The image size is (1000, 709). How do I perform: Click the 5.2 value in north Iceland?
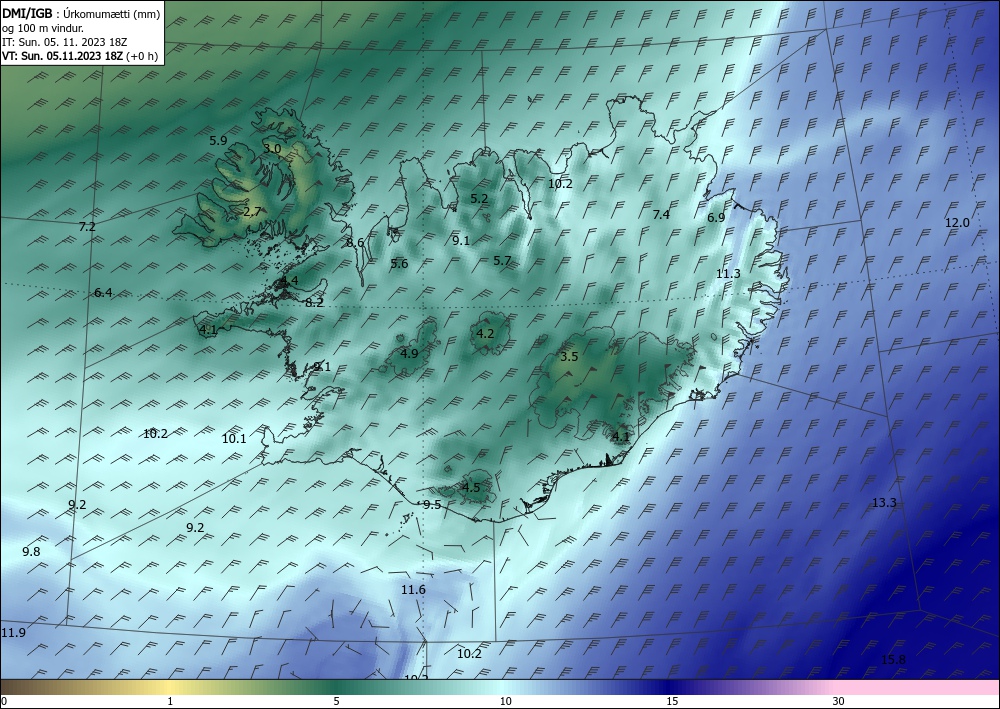coord(479,199)
